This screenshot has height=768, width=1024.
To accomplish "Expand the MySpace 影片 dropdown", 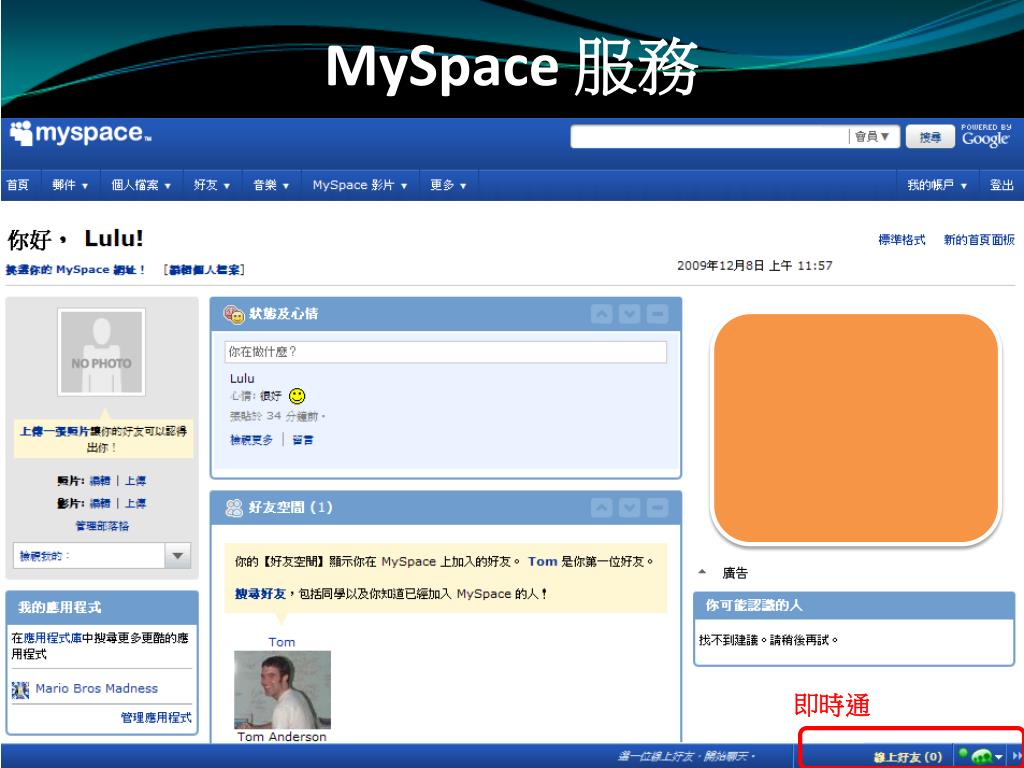I will 360,185.
